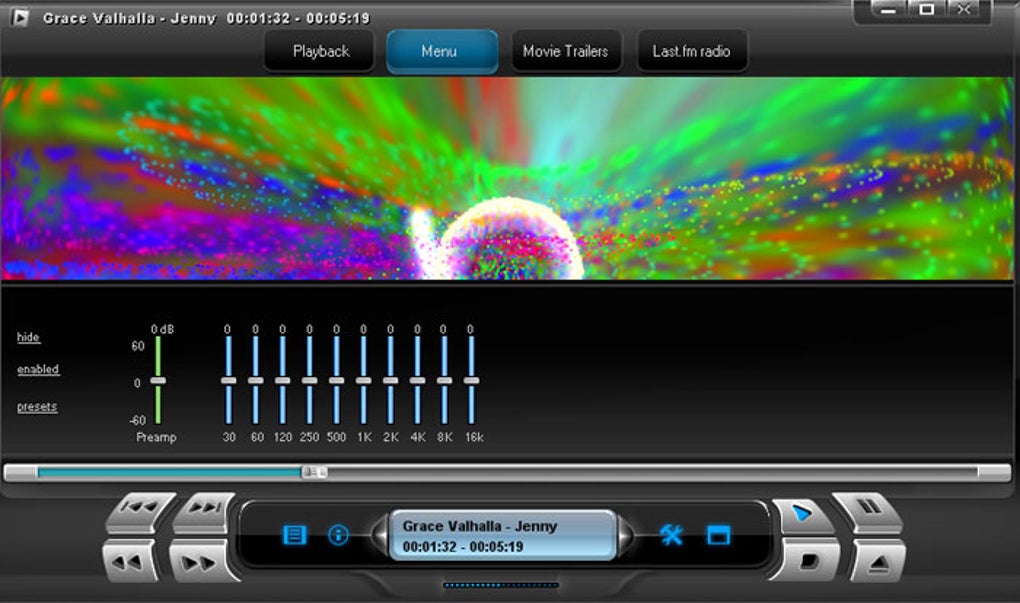
Task: Click the eject/open file button
Action: [x=878, y=561]
